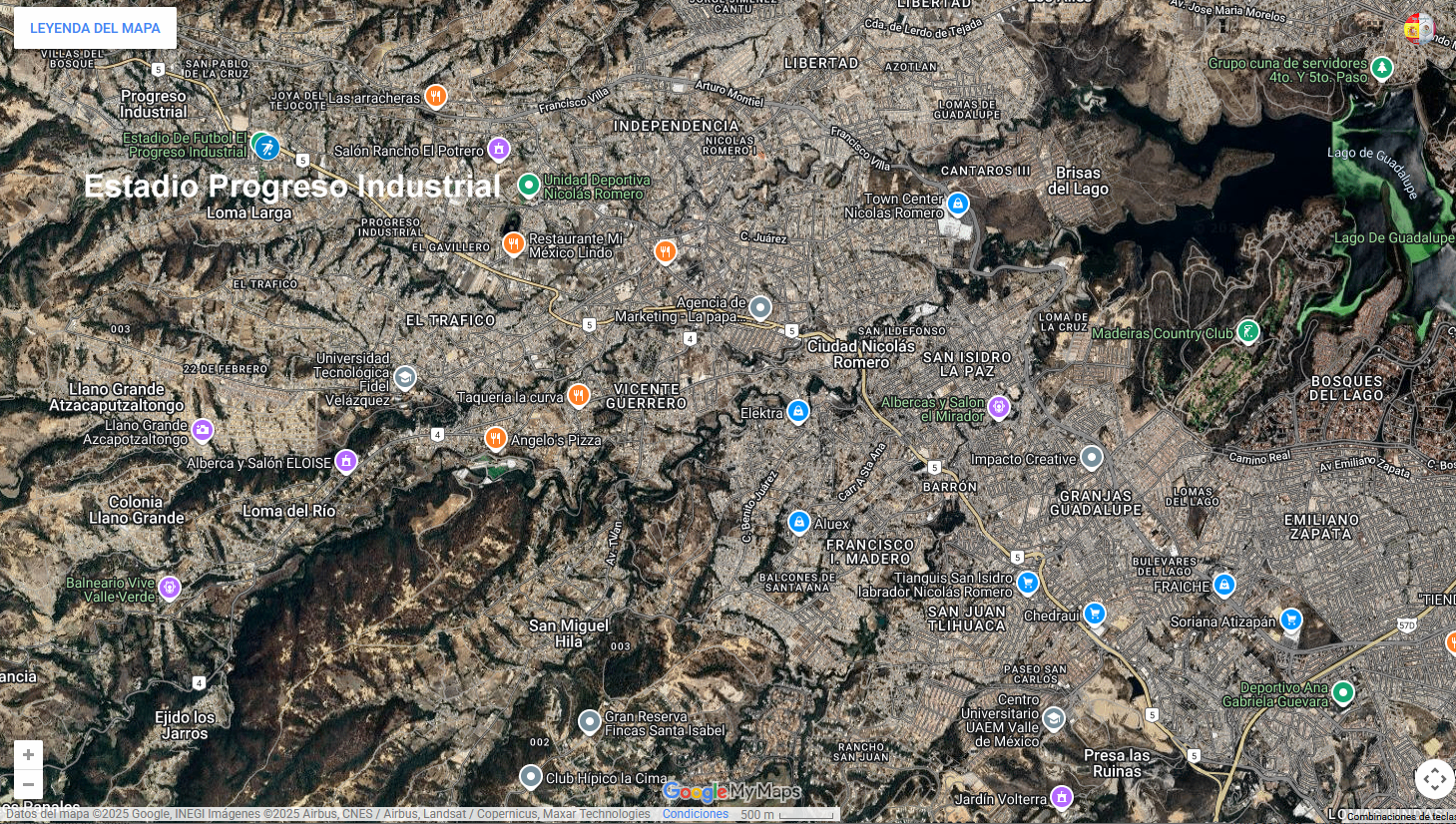Select Taquería la curva restaurant pin
The image size is (1456, 824).
click(578, 395)
